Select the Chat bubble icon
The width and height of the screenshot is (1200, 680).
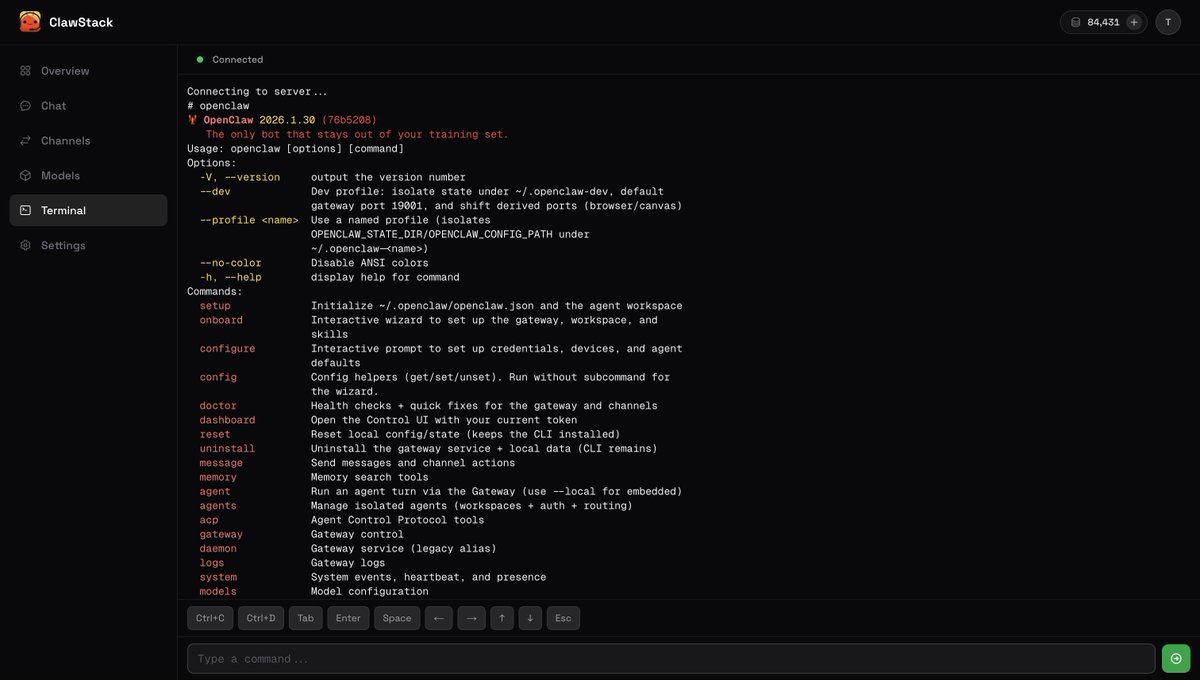tap(25, 106)
